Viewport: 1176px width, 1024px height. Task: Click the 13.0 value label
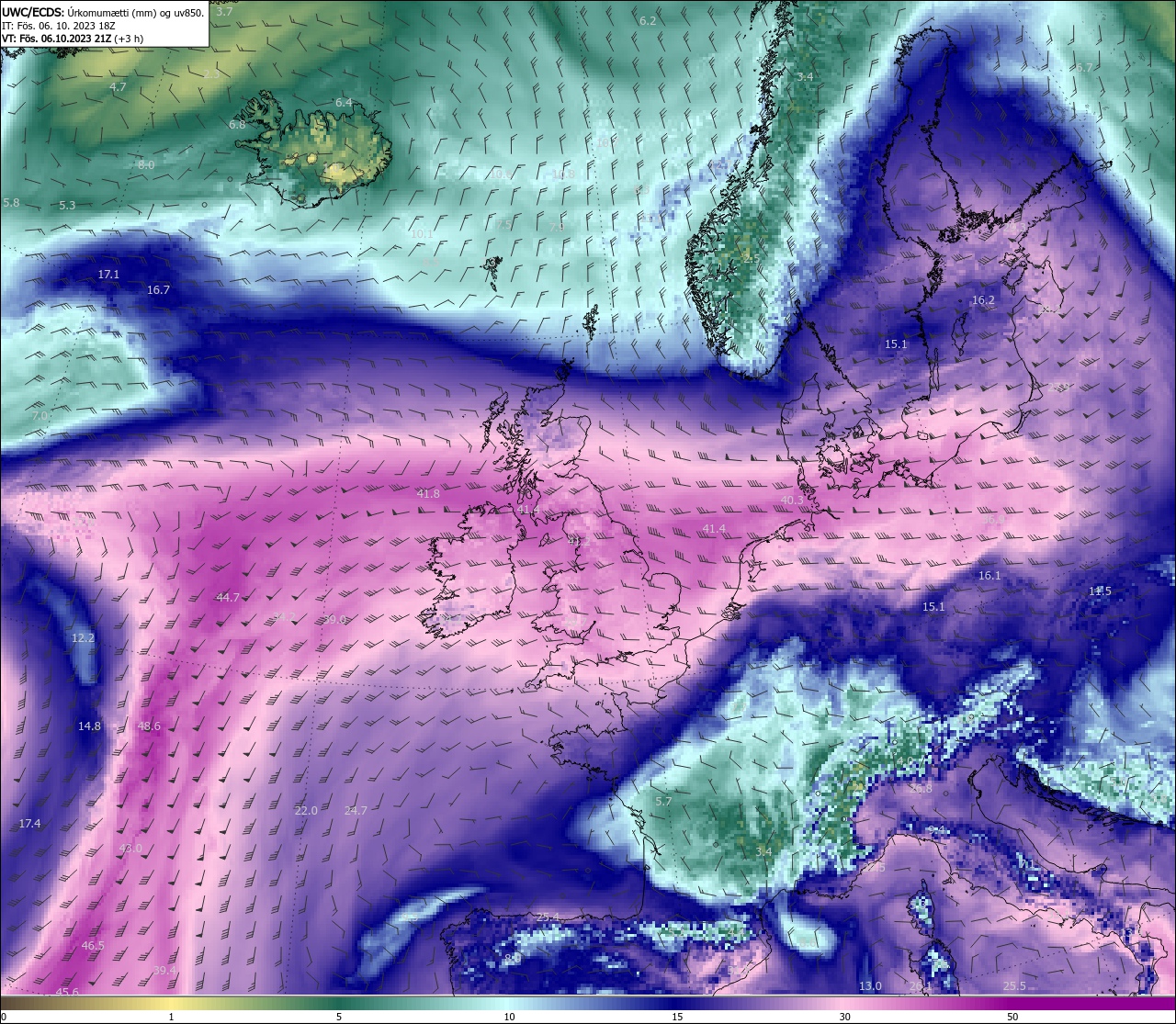coord(870,985)
